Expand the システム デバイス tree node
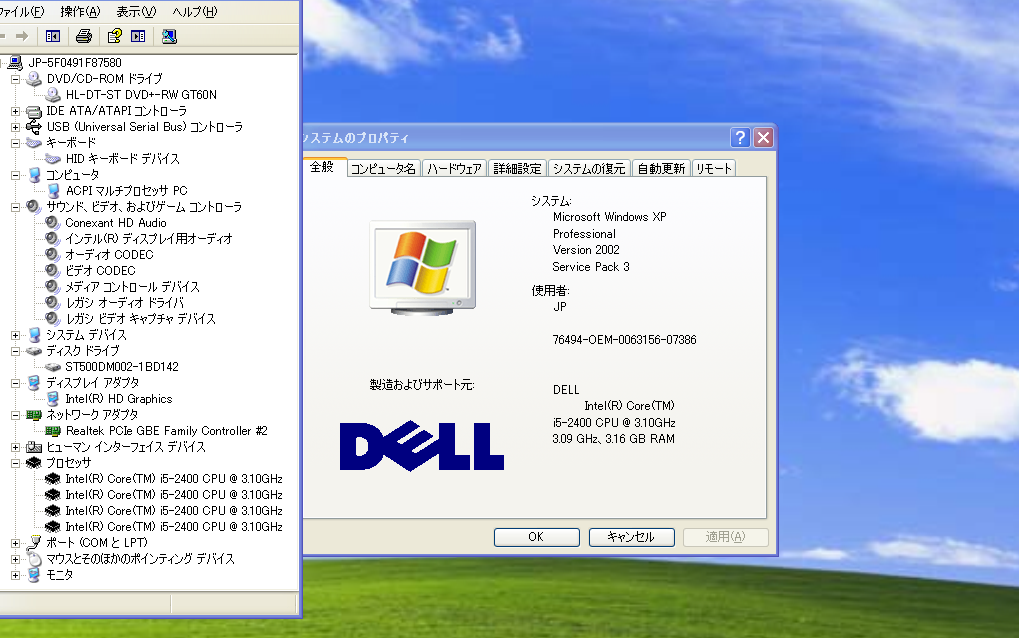 (17, 334)
